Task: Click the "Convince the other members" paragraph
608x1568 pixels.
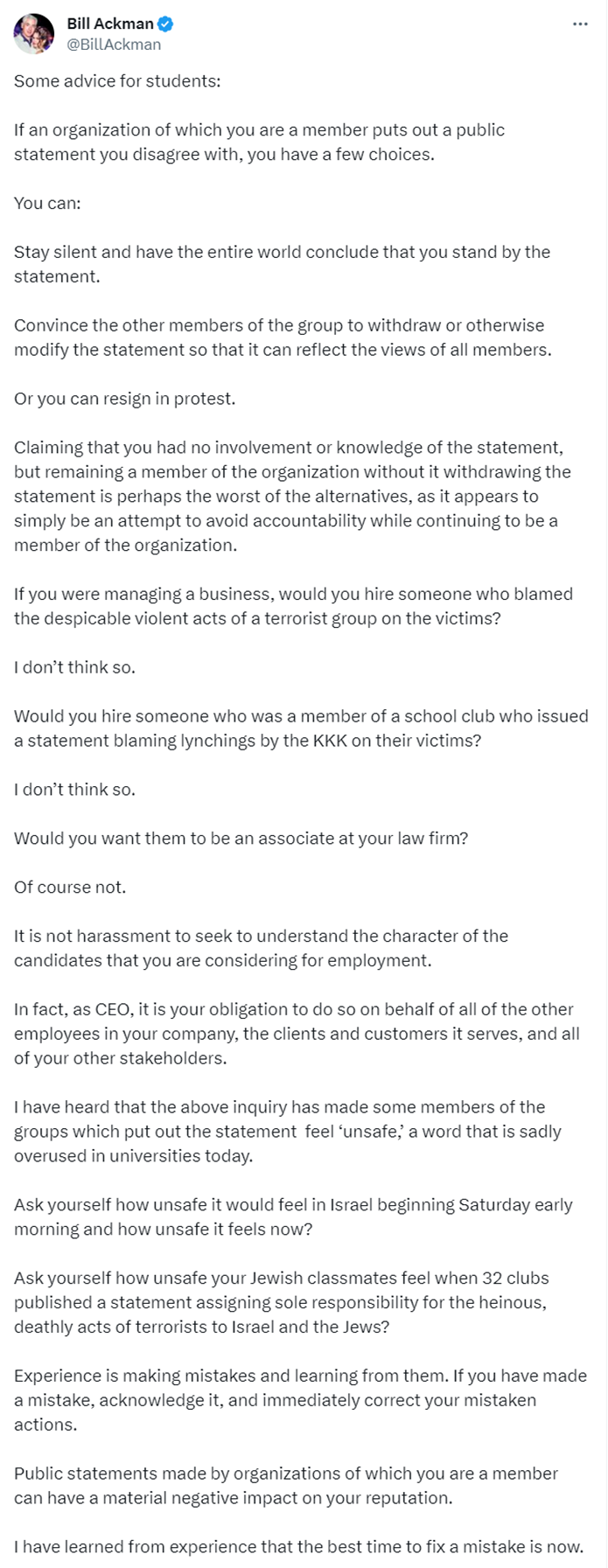Action: [x=282, y=338]
